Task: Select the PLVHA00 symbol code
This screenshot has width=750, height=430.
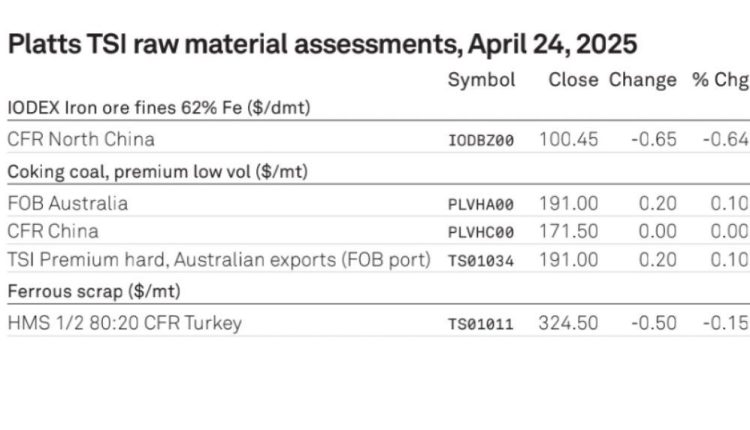Action: click(481, 205)
